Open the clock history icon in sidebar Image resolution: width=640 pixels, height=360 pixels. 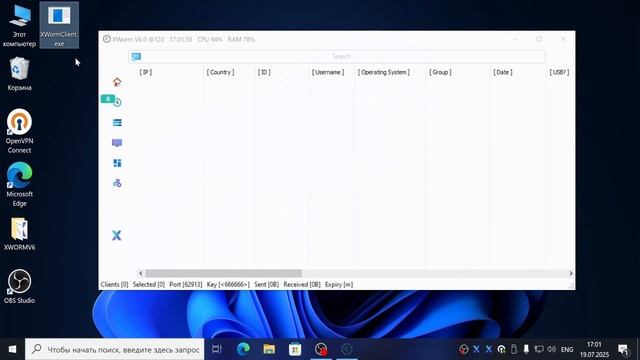click(x=118, y=102)
